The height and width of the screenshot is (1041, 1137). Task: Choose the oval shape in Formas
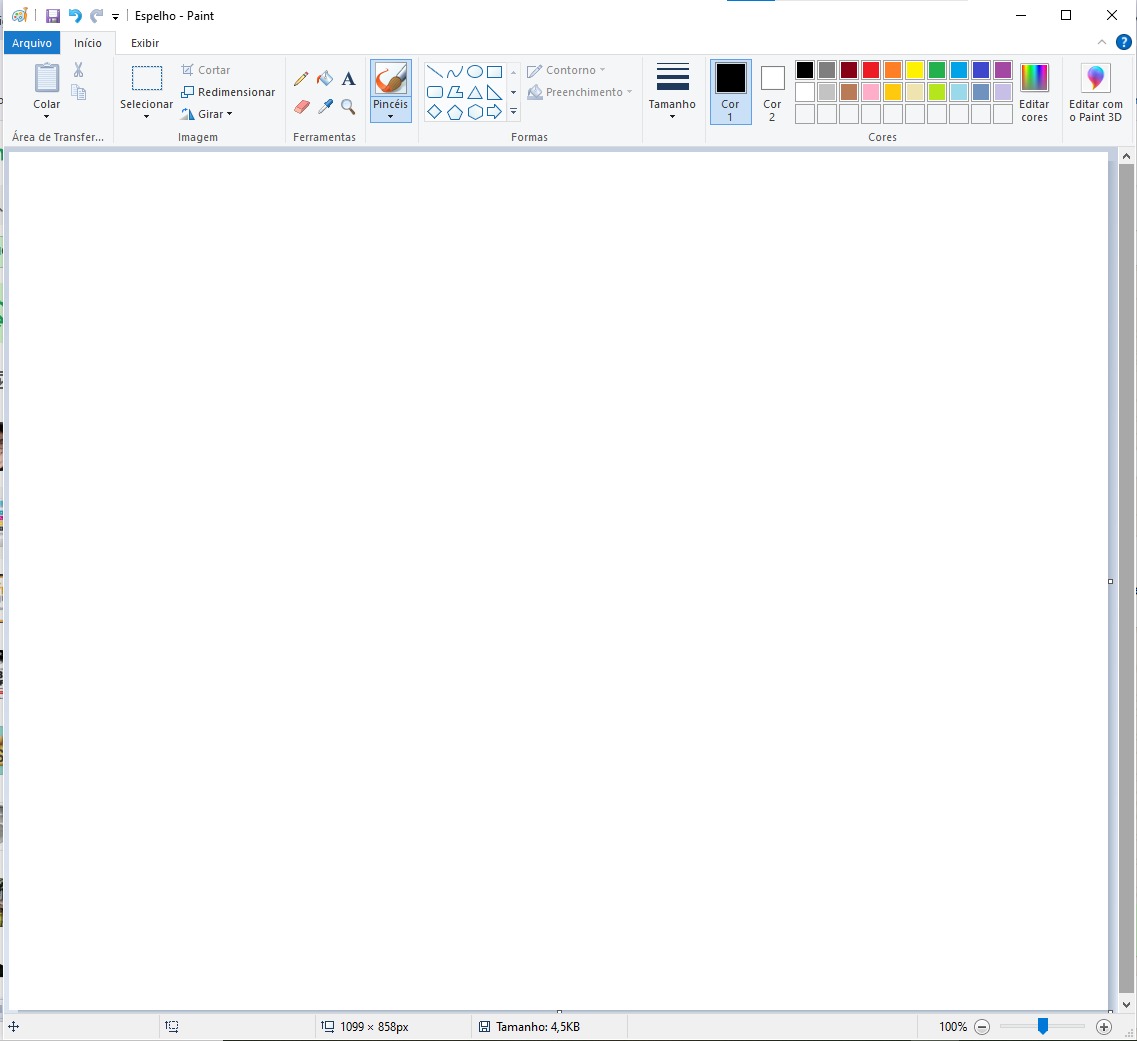(475, 72)
